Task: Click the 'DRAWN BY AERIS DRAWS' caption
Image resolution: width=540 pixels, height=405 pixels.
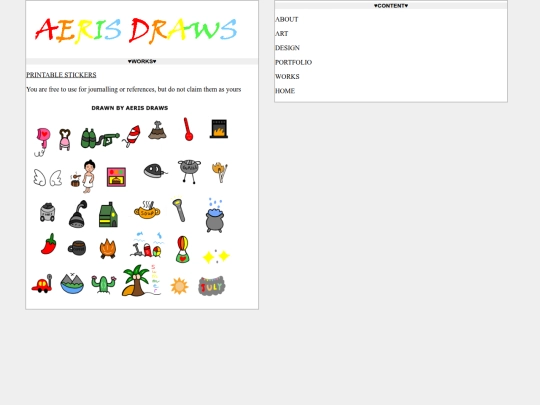Action: click(130, 108)
